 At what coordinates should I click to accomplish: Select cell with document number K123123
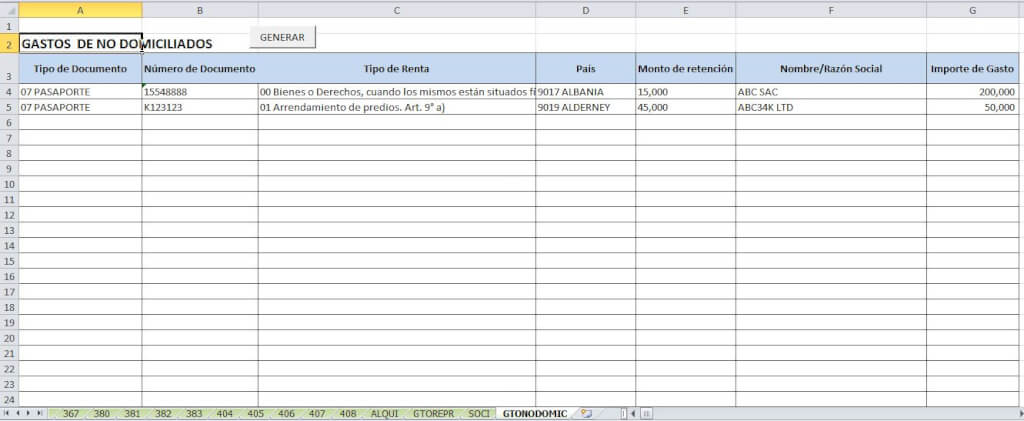tap(199, 107)
